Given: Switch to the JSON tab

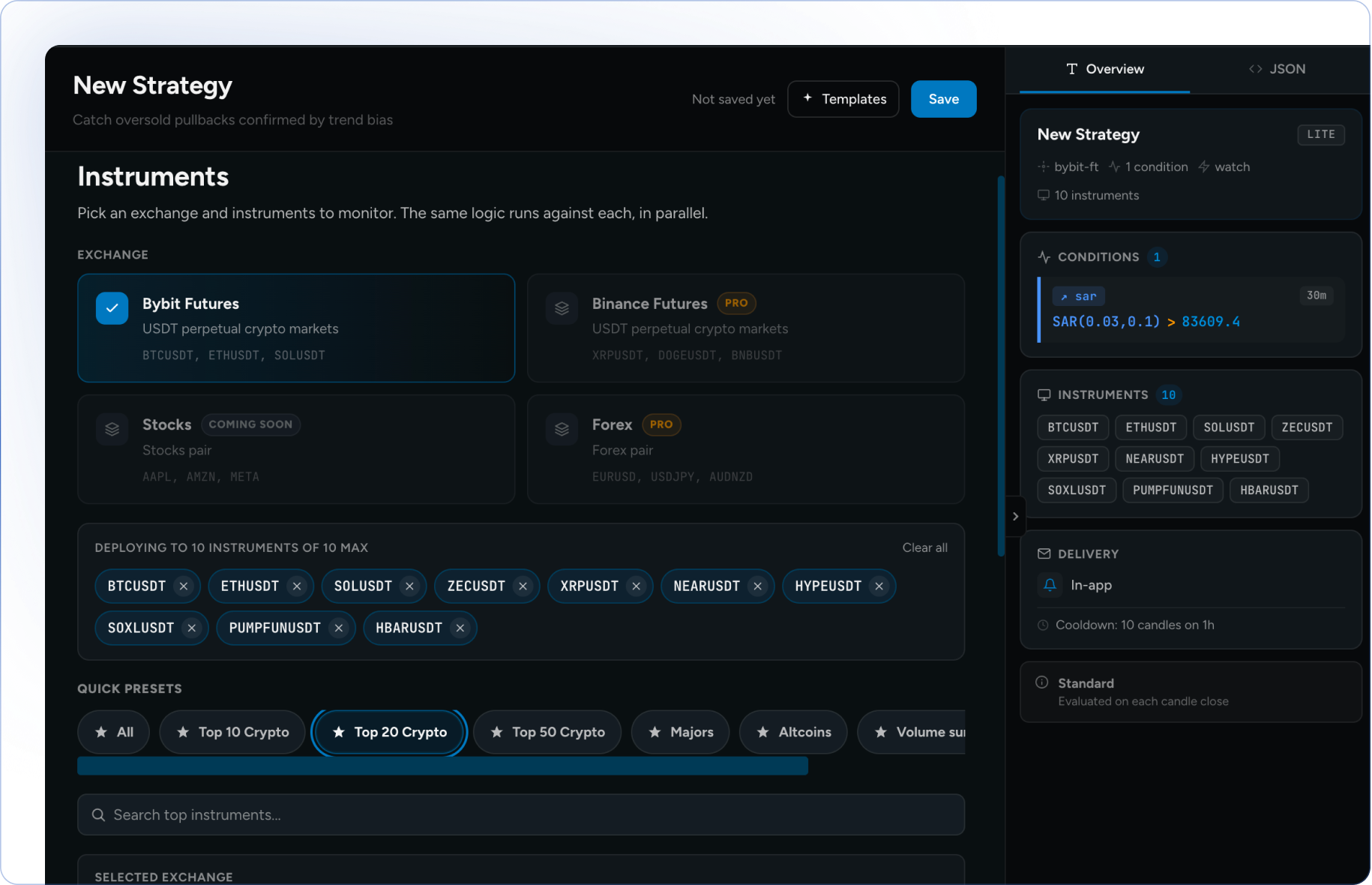Looking at the screenshot, I should [x=1277, y=69].
